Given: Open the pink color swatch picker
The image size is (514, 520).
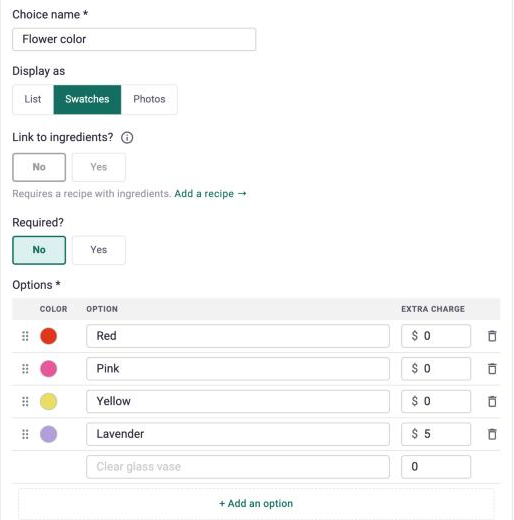Looking at the screenshot, I should coord(48,369).
